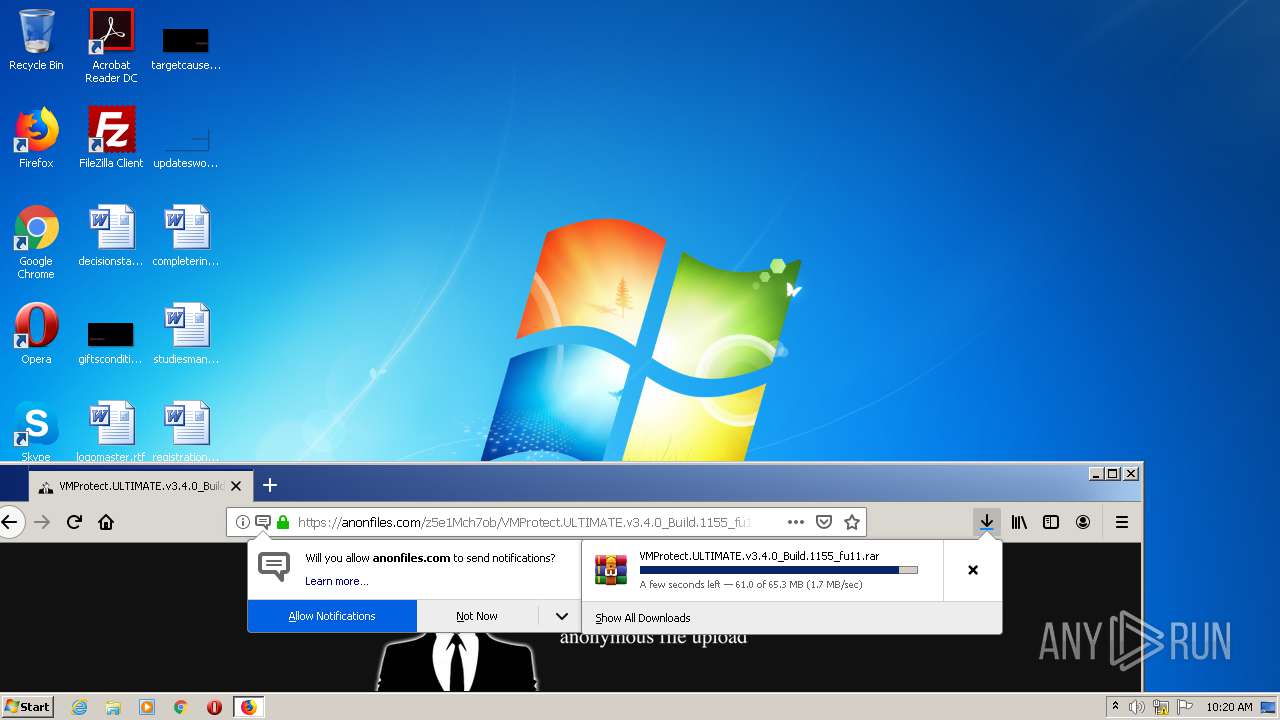The image size is (1280, 720).
Task: Select the decisionsta Word document
Action: pos(111,236)
